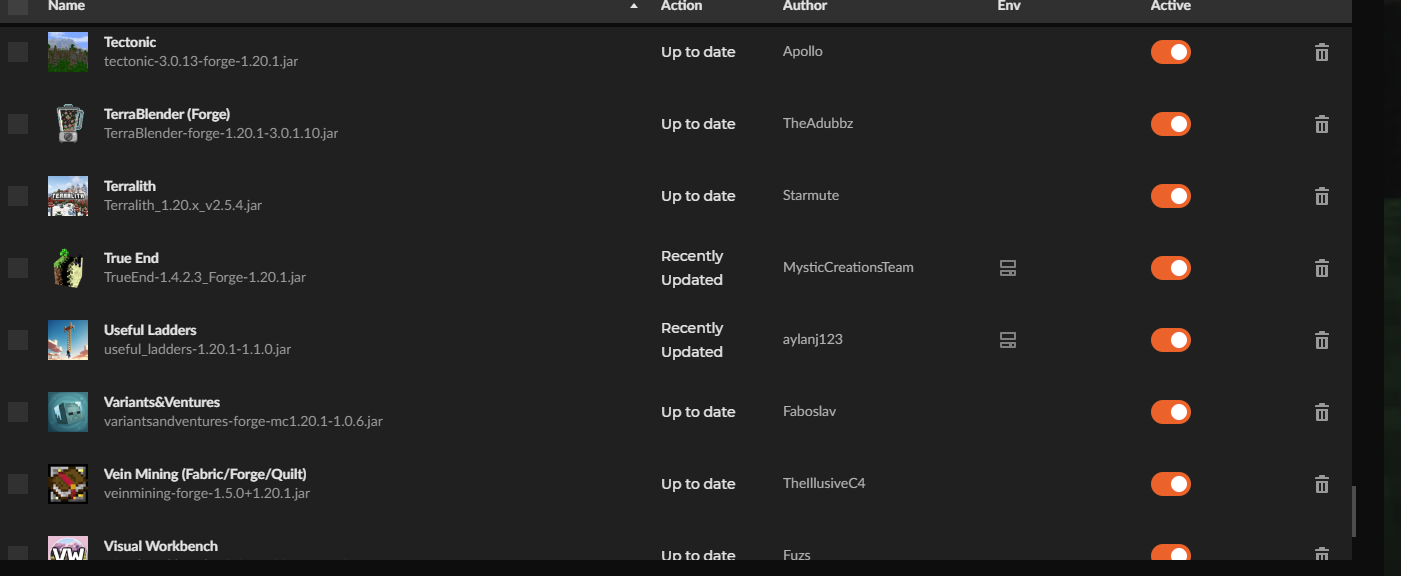The width and height of the screenshot is (1401, 576).
Task: Delete the Variants&Ventures mod
Action: pos(1321,412)
